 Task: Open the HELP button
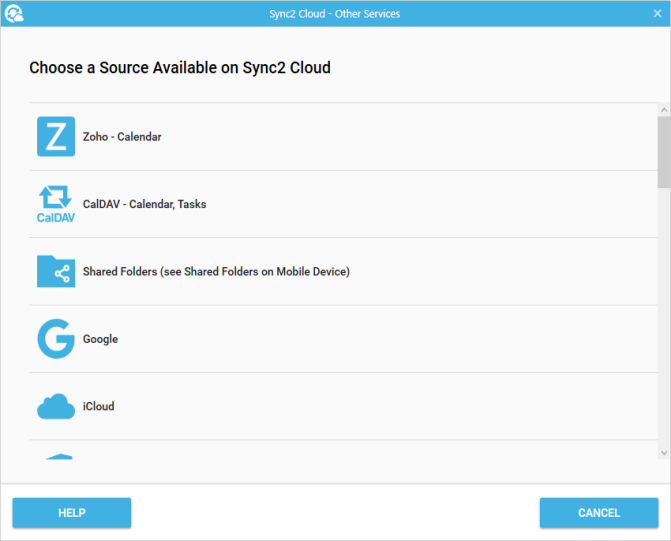72,513
